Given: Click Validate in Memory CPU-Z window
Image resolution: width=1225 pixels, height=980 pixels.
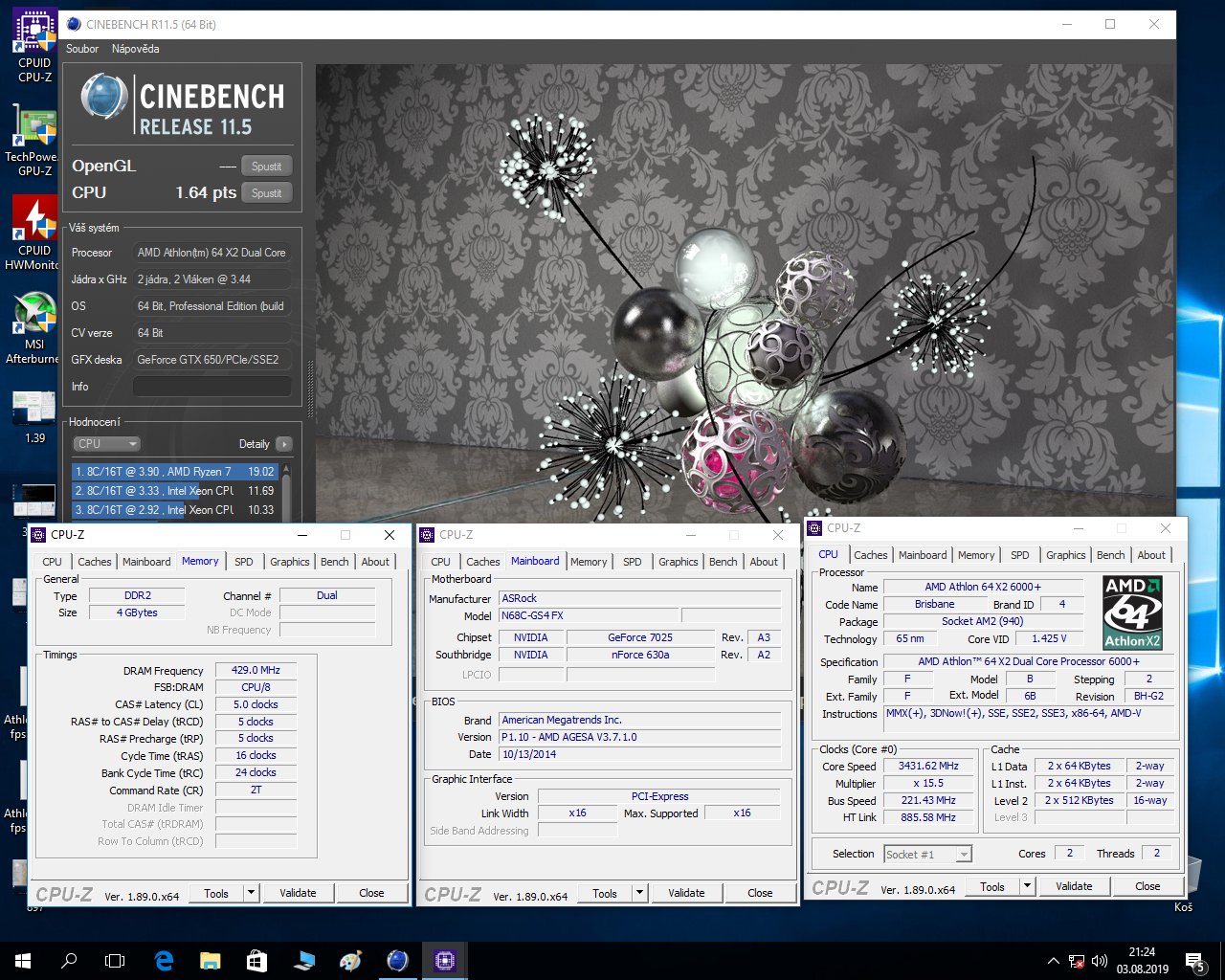Looking at the screenshot, I should point(298,893).
